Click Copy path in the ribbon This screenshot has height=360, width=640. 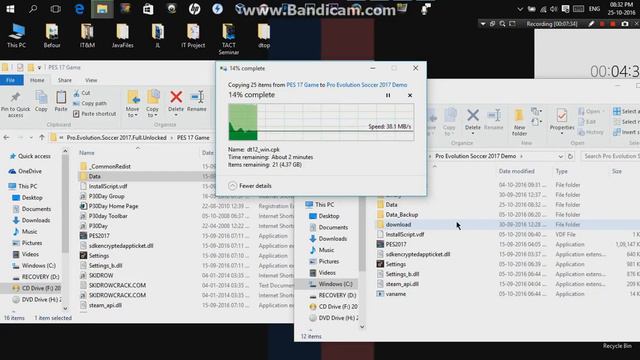(x=90, y=103)
